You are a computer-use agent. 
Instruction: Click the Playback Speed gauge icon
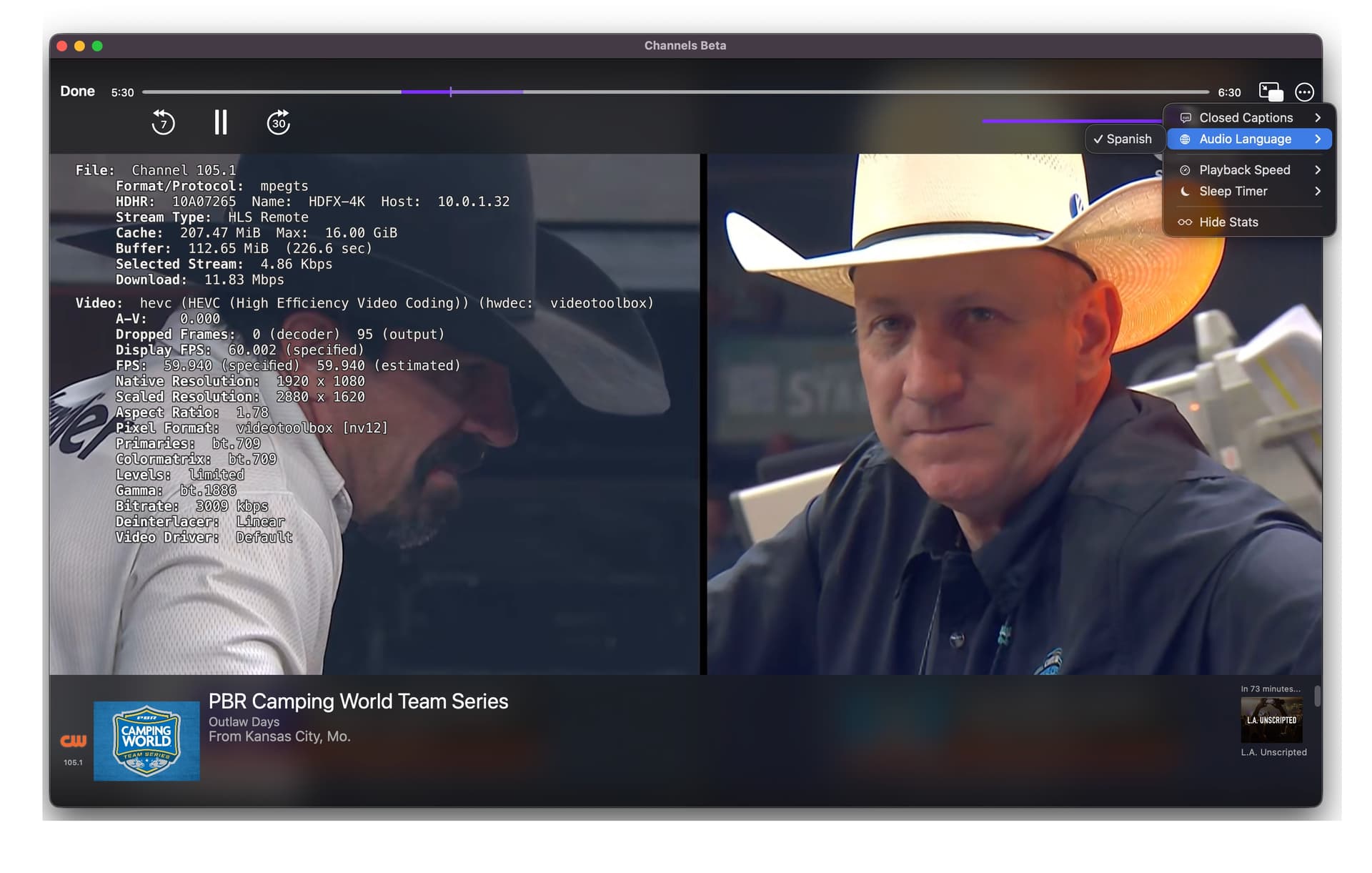(x=1185, y=170)
